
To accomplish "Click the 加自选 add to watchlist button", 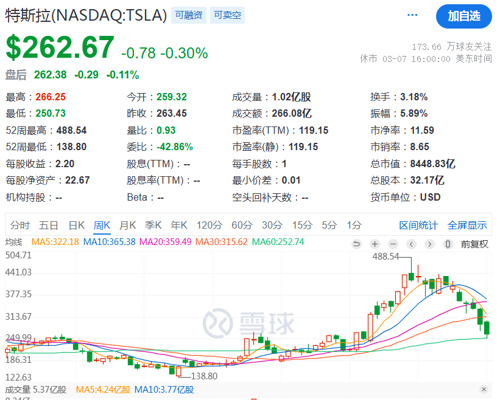I will [x=464, y=16].
